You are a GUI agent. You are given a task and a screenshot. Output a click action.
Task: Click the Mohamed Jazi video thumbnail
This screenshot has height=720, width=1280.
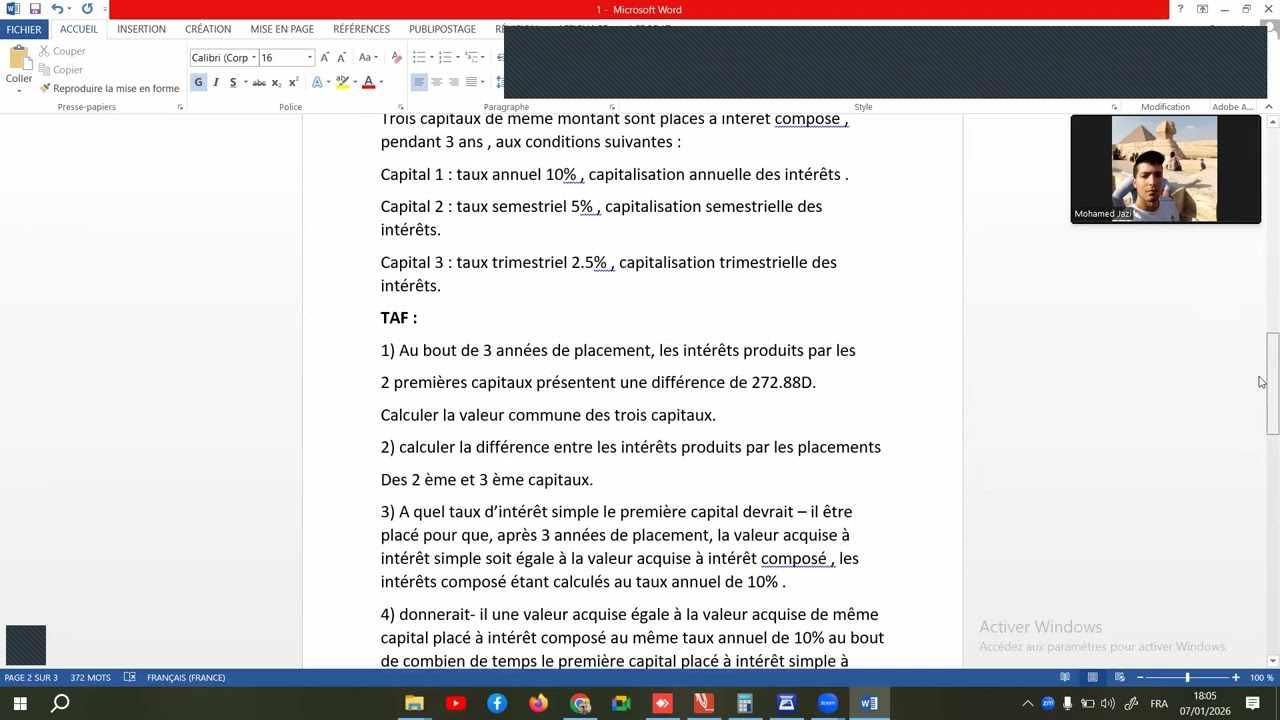[1165, 169]
